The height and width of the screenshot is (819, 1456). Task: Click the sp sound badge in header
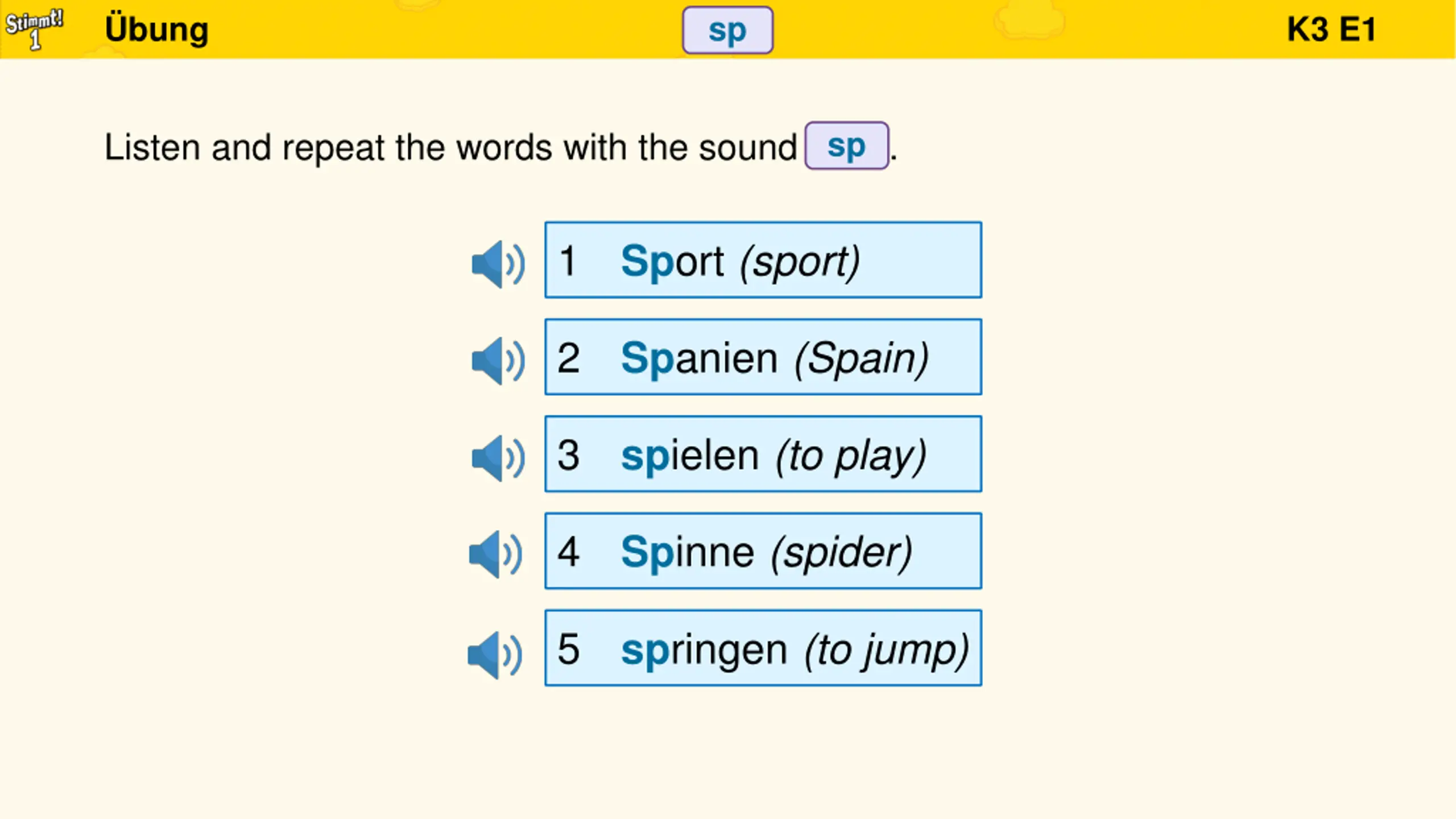pos(727,30)
